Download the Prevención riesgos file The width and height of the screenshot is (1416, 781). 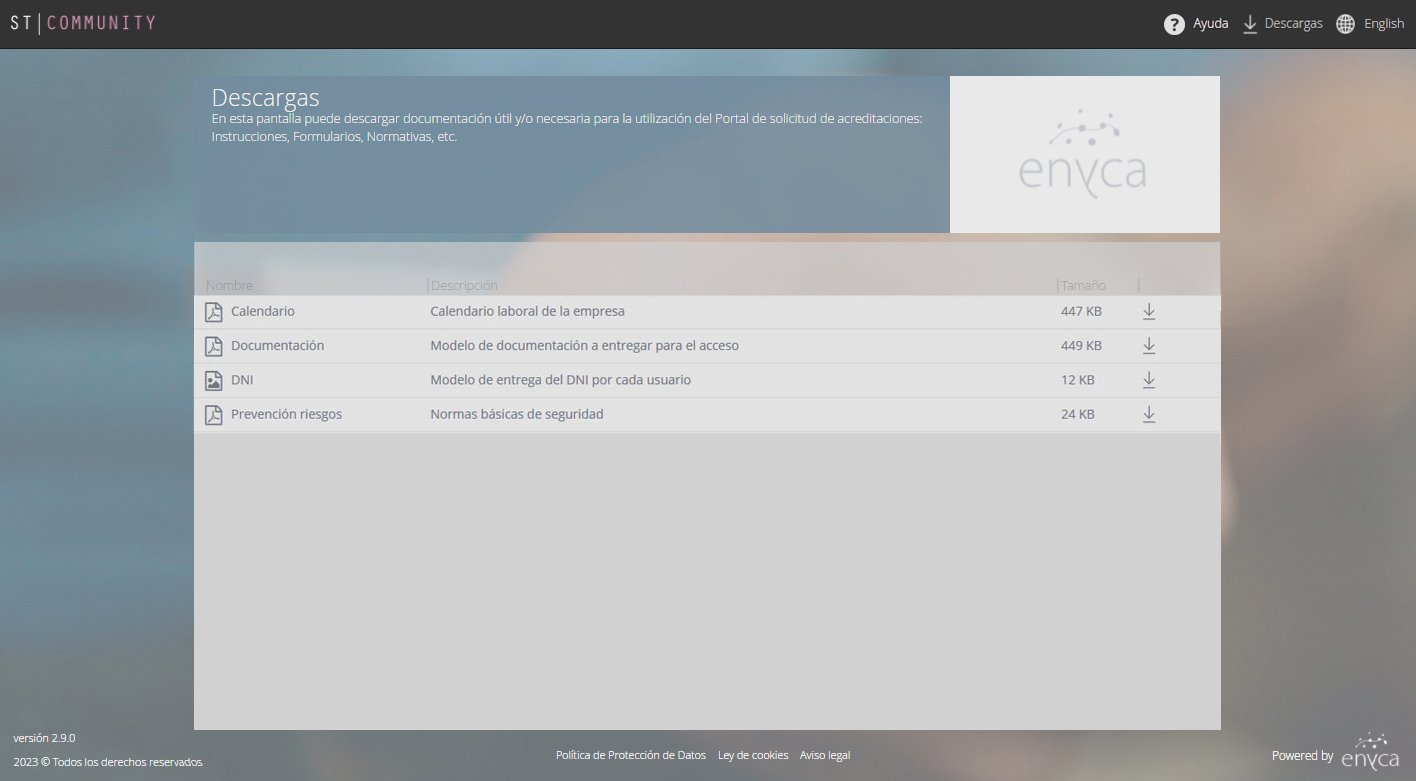[x=1149, y=414]
